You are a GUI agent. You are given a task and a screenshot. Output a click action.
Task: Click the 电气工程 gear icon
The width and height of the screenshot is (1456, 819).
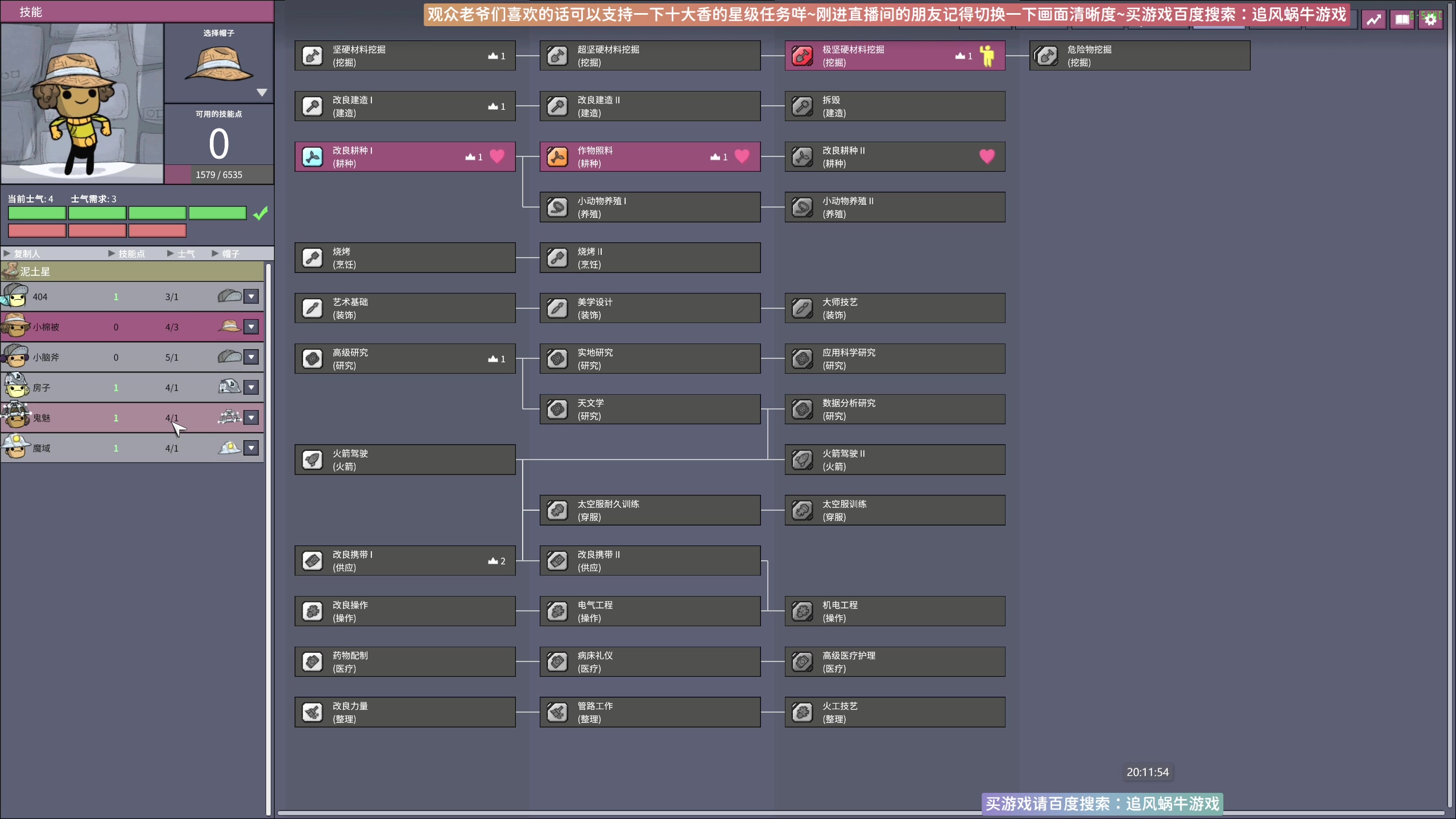[557, 611]
